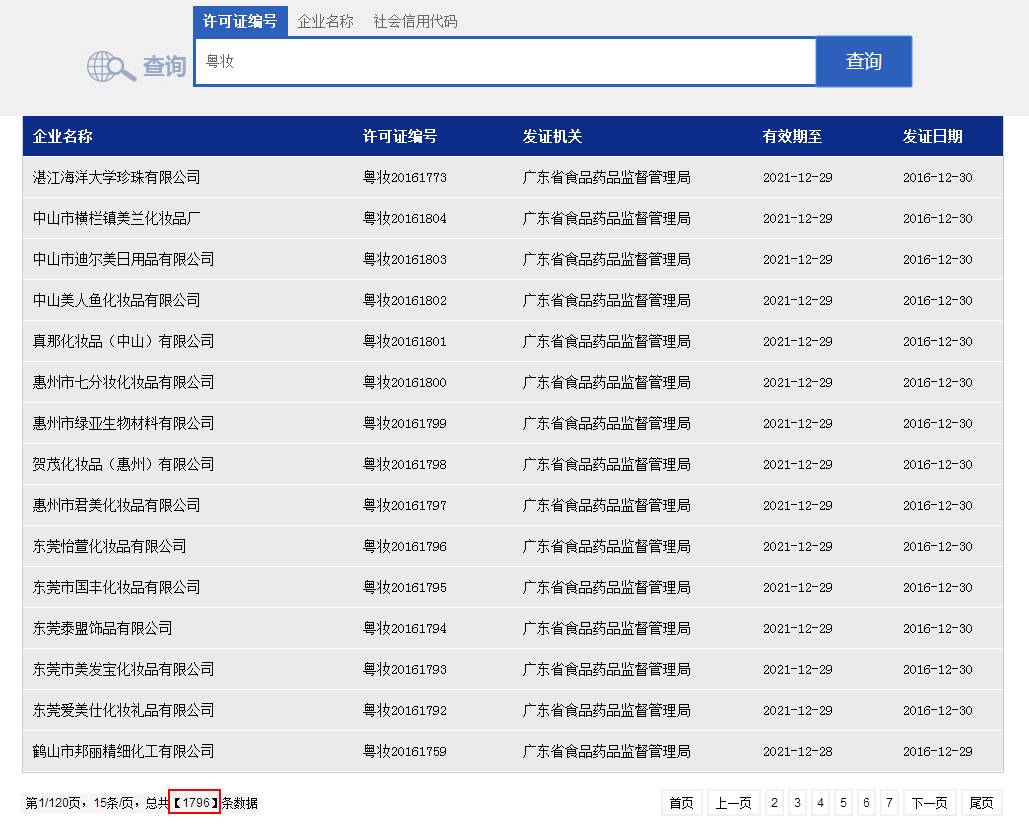Viewport: 1029px width, 830px height.
Task: Open 真那化妆品（中山）有限公司 entry
Action: coord(123,341)
